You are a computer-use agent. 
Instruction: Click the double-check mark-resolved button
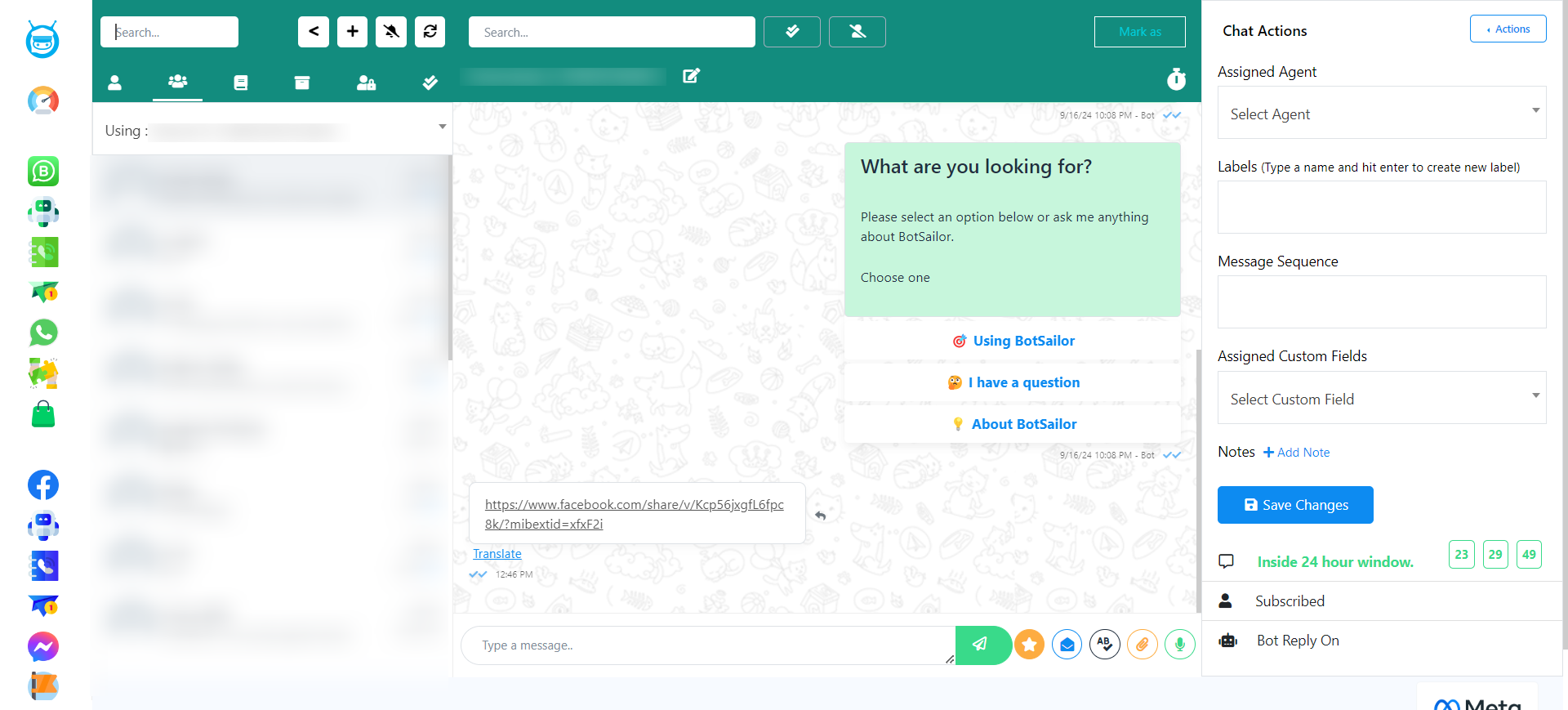[x=792, y=32]
